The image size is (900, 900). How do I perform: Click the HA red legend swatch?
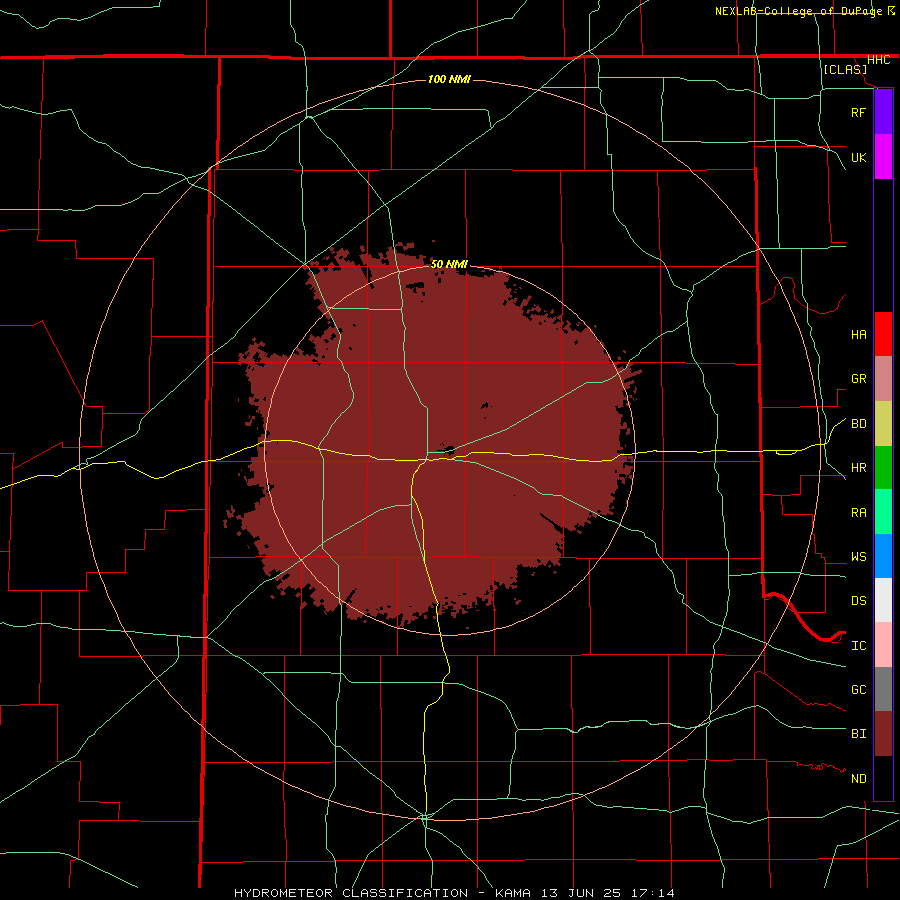[x=883, y=334]
